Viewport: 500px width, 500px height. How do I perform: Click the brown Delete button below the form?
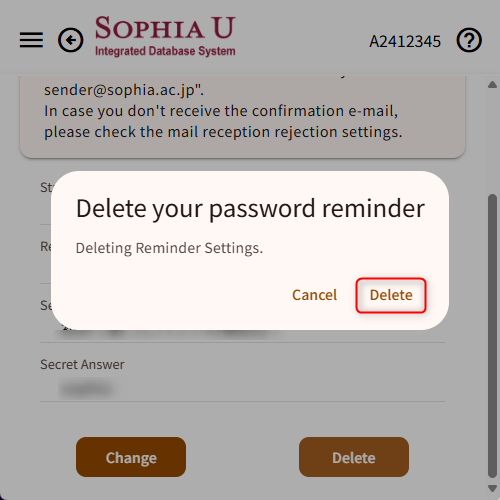click(354, 457)
